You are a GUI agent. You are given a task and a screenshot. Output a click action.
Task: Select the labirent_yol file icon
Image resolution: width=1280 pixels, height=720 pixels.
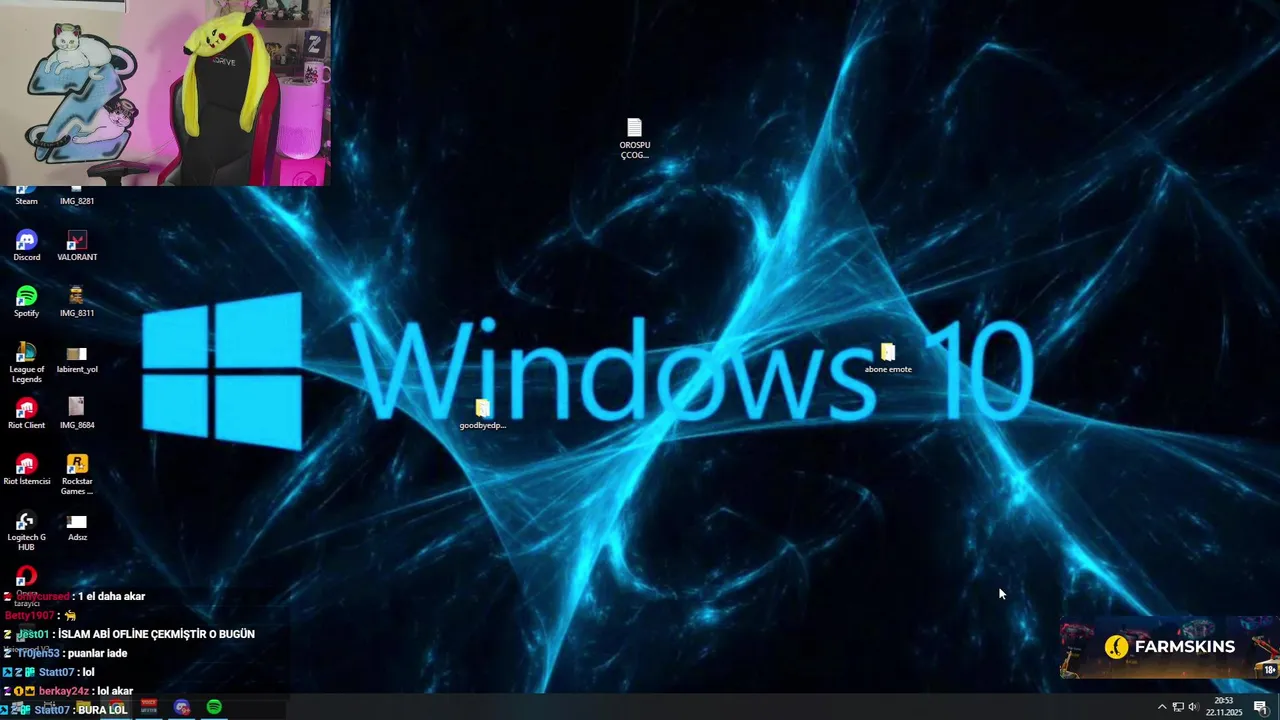point(77,358)
